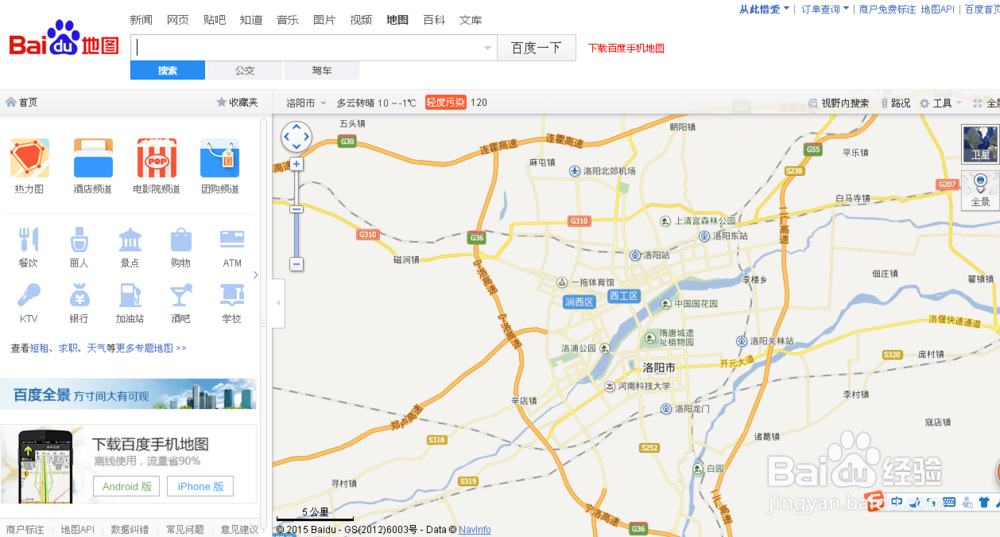Select the 丽人 beauty category icon
Image resolution: width=1000 pixels, height=537 pixels.
[79, 240]
